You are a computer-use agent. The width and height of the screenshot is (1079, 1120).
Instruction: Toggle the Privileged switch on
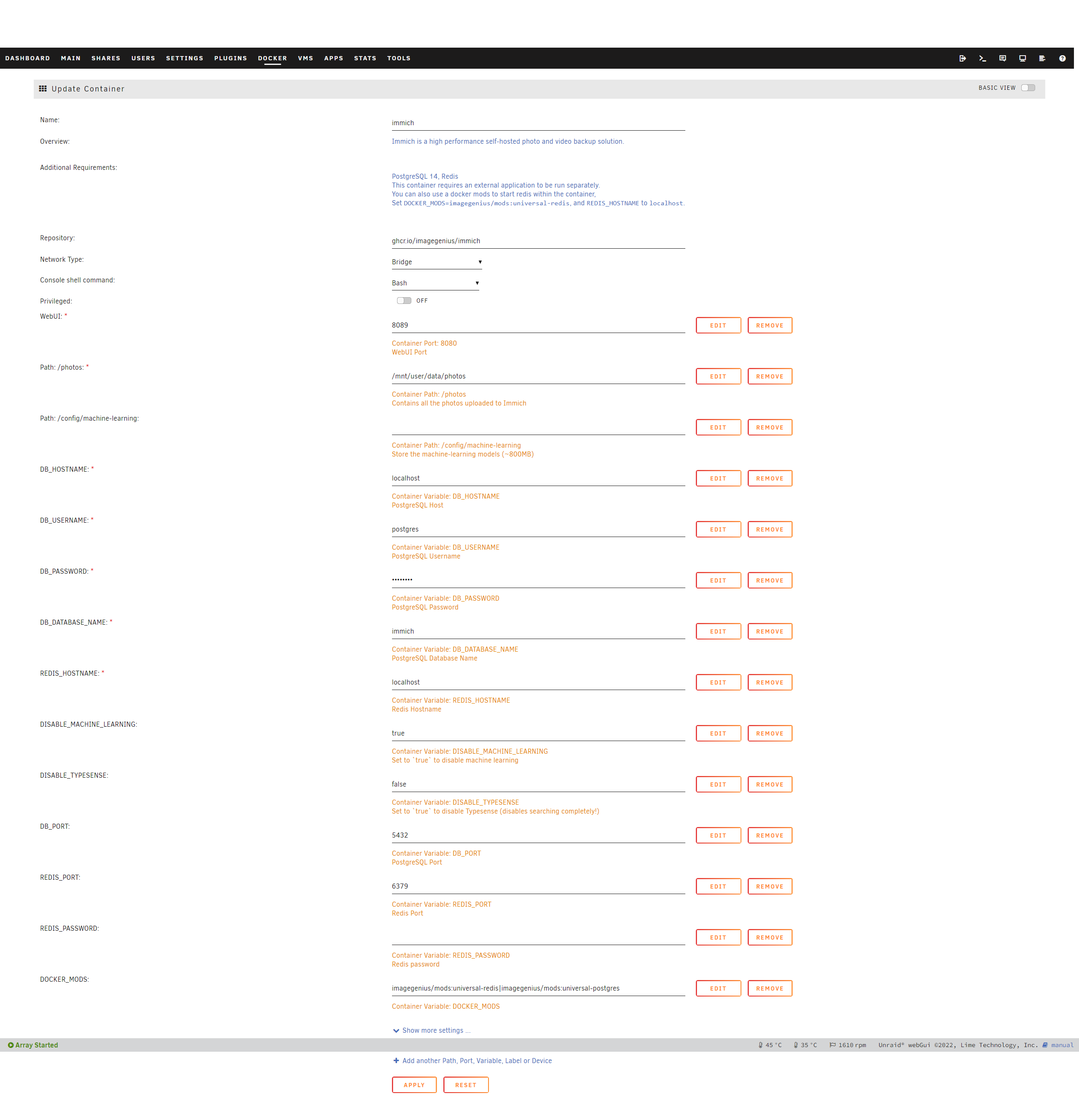[404, 301]
